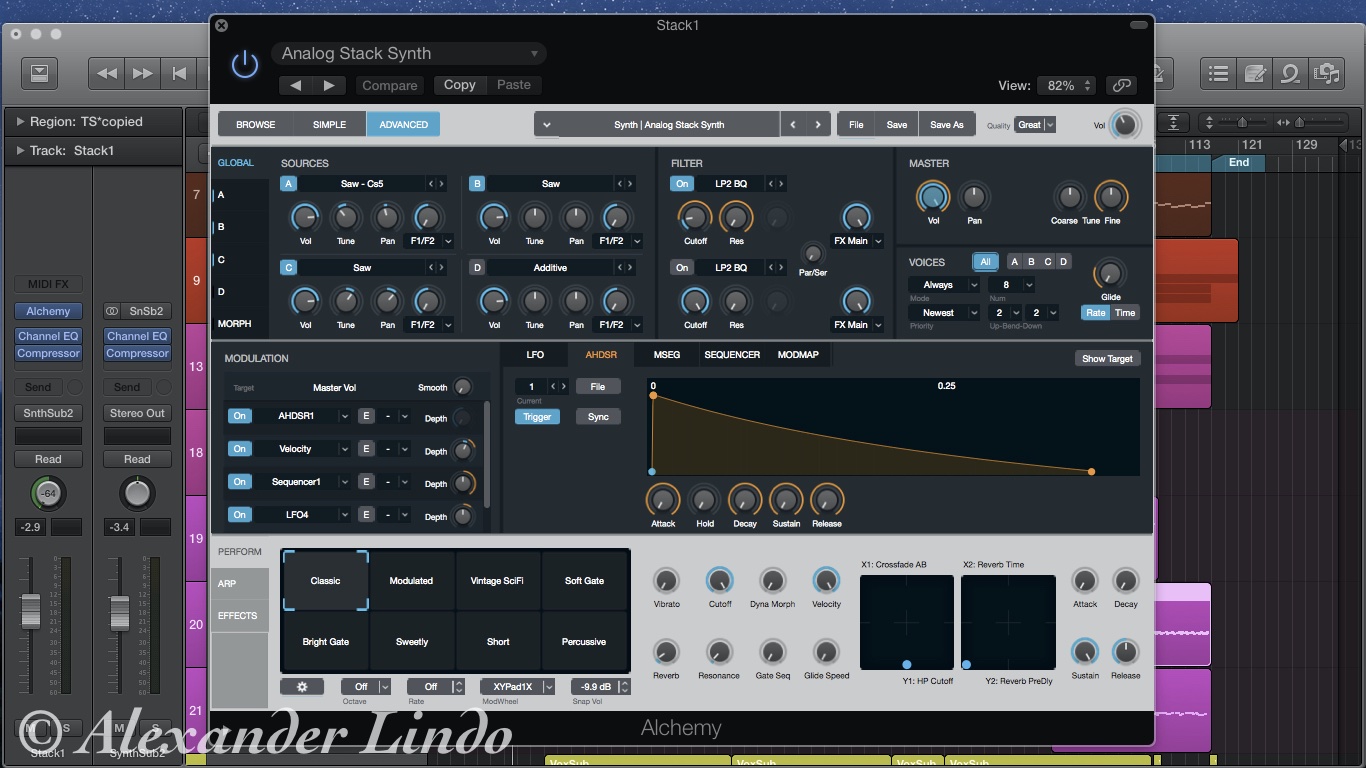Screen dimensions: 1366x768
Task: Open the list editor icon in toolbar
Action: pos(1218,73)
